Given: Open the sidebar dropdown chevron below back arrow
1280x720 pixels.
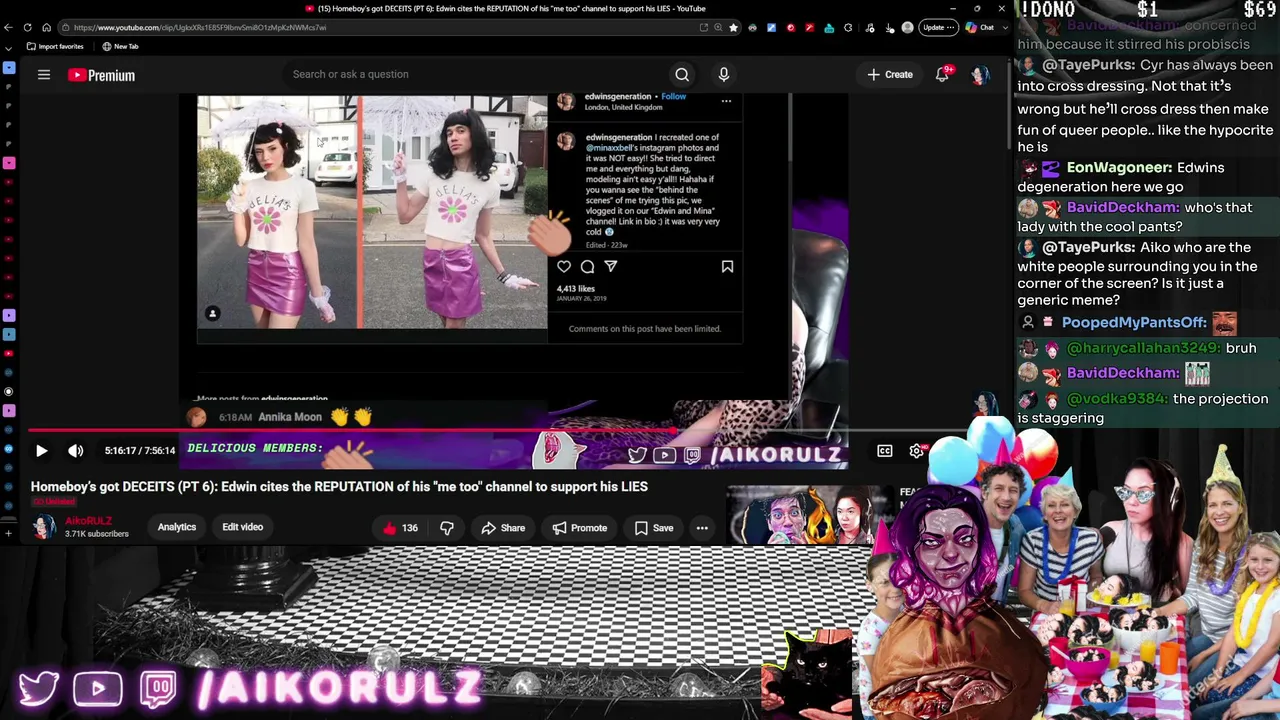Looking at the screenshot, I should [8, 47].
